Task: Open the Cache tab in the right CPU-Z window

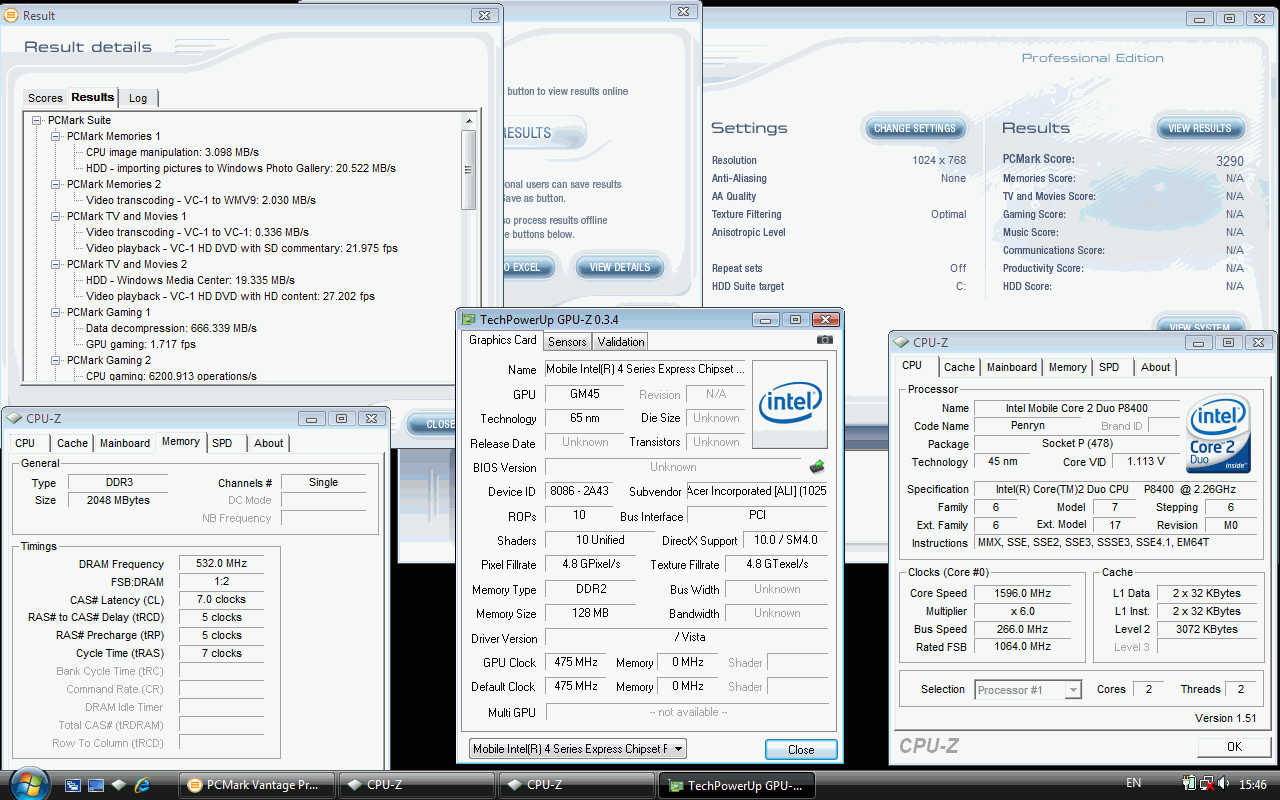Action: (959, 367)
